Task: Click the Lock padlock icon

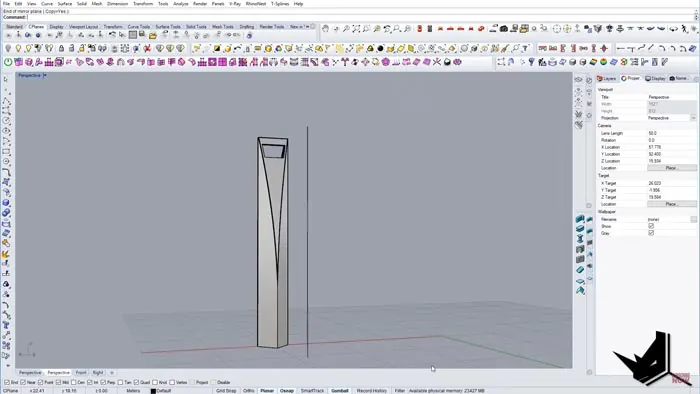Action: (x=61, y=48)
